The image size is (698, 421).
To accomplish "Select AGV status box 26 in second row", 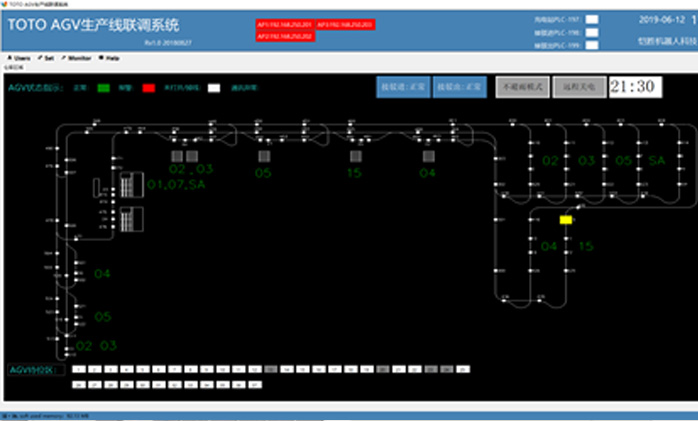I will 79,385.
